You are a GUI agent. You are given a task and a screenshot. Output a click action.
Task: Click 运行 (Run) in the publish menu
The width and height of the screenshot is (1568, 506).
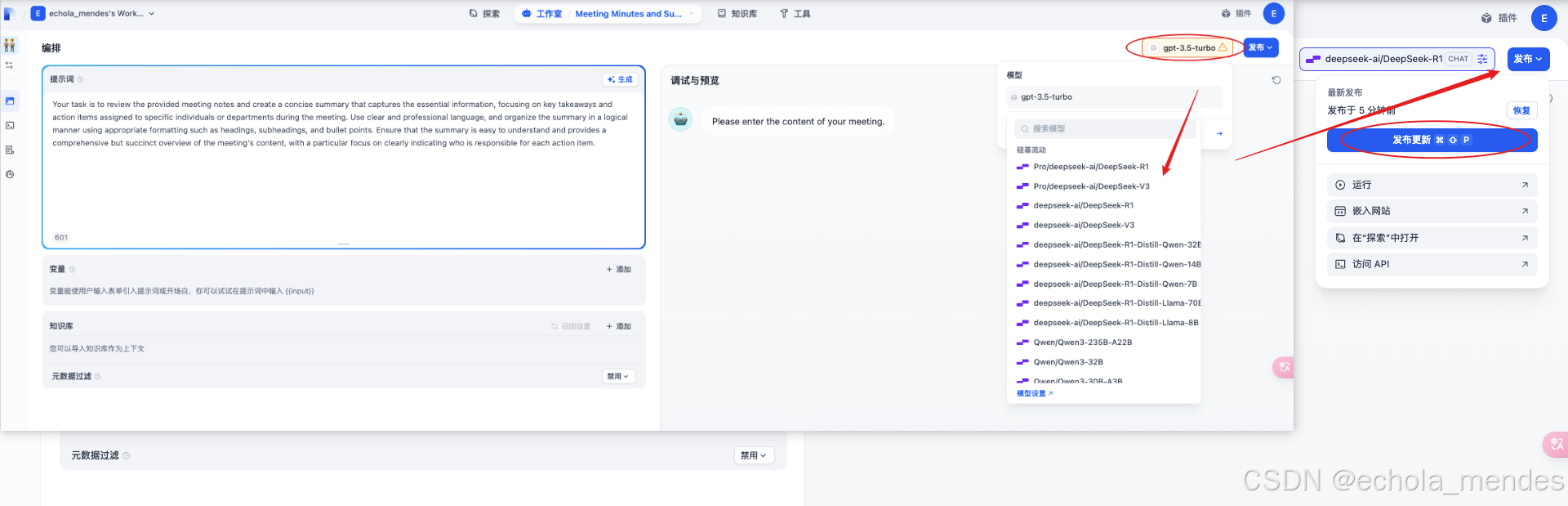click(1432, 185)
